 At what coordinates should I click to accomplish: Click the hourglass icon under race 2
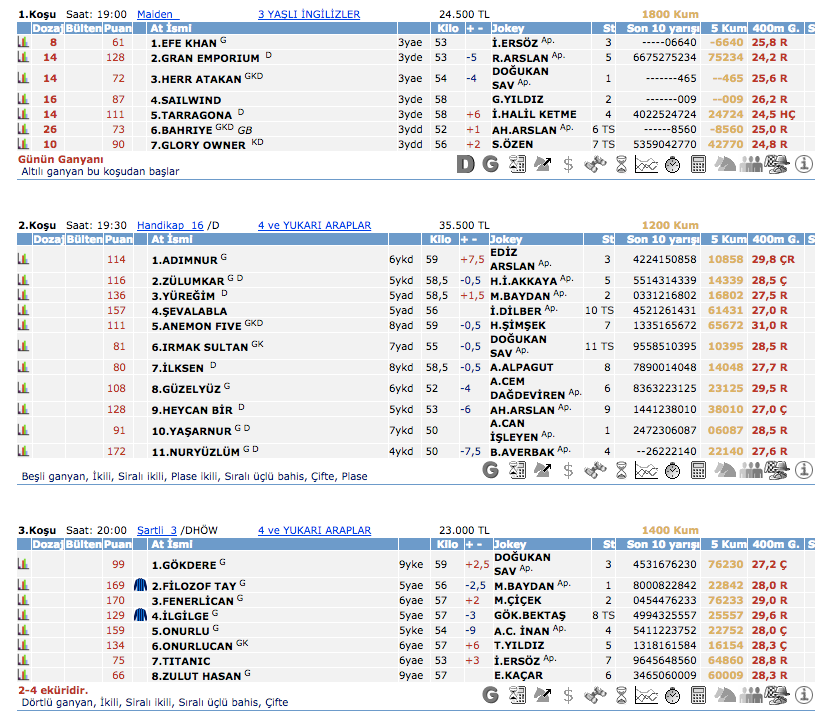coord(620,470)
